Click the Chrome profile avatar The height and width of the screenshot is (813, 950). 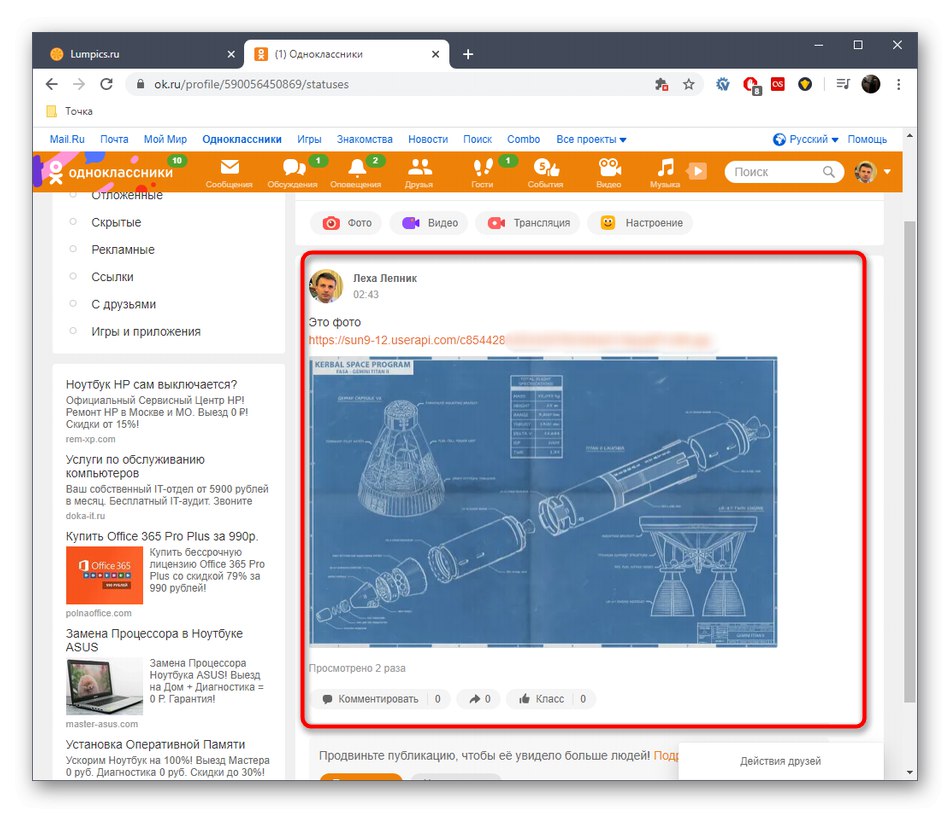tap(871, 84)
